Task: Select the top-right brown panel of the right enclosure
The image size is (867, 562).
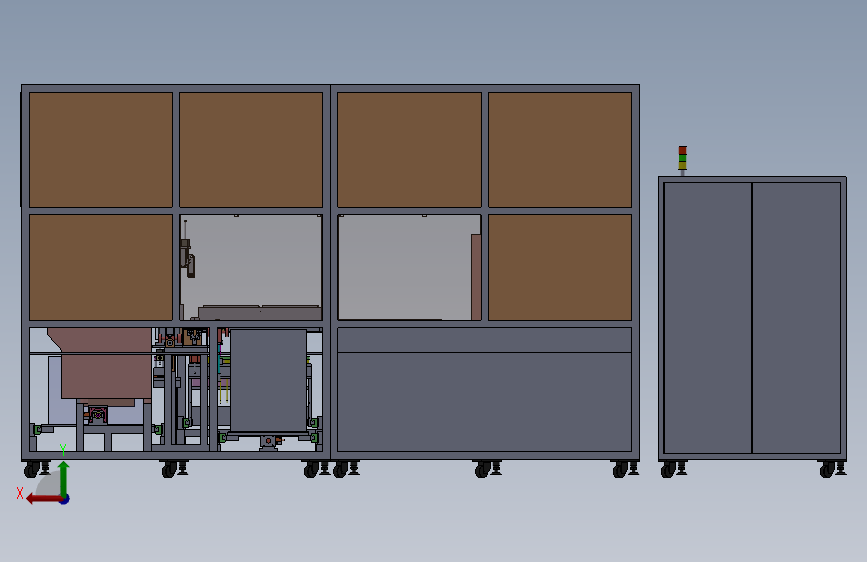Action: point(560,150)
